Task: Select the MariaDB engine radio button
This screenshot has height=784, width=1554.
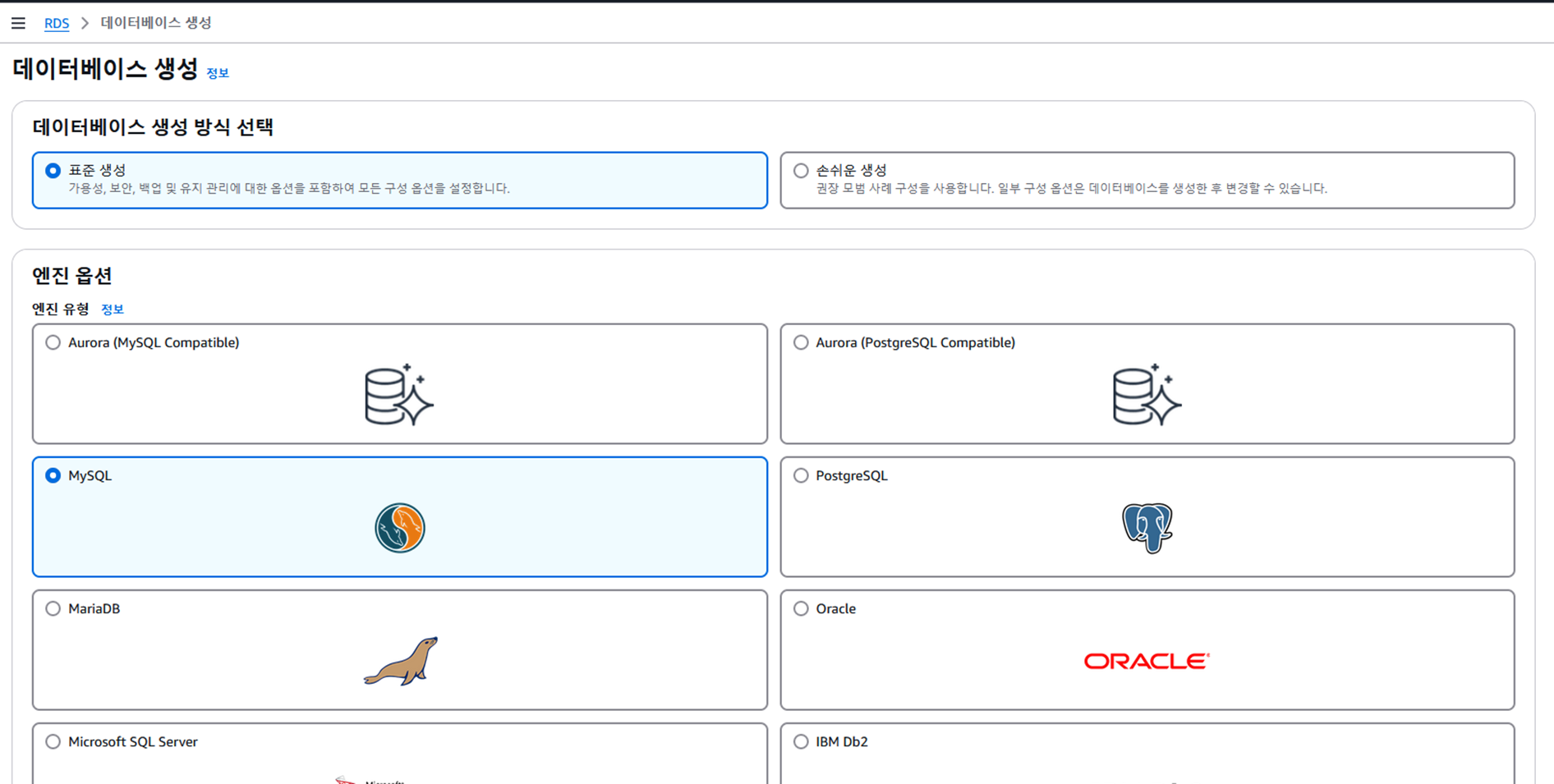Action: click(x=53, y=608)
